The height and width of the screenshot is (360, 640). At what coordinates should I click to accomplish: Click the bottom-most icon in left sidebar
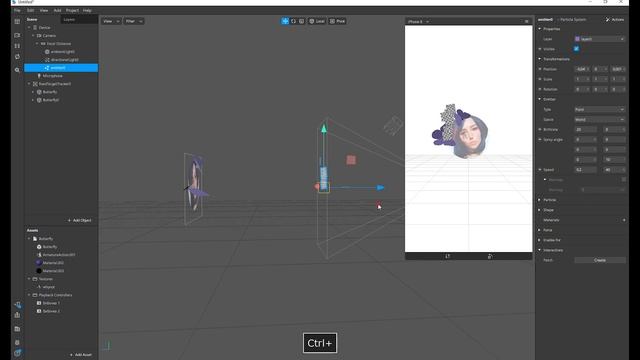(x=17, y=353)
